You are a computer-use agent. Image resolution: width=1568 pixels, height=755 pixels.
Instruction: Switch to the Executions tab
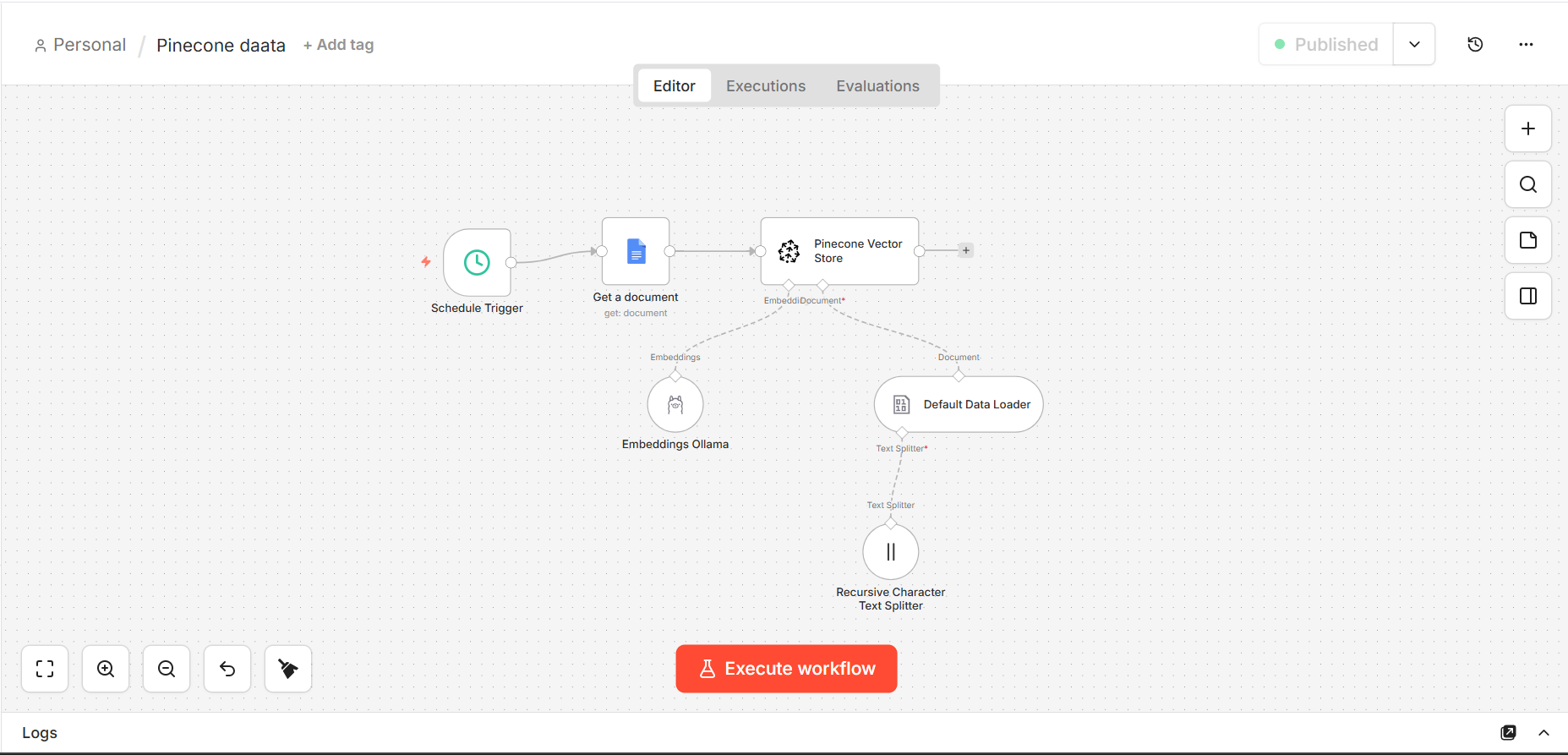click(x=766, y=85)
